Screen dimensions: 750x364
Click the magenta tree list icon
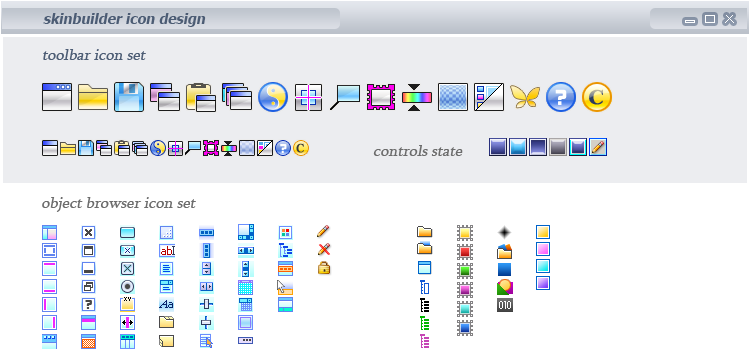[425, 341]
